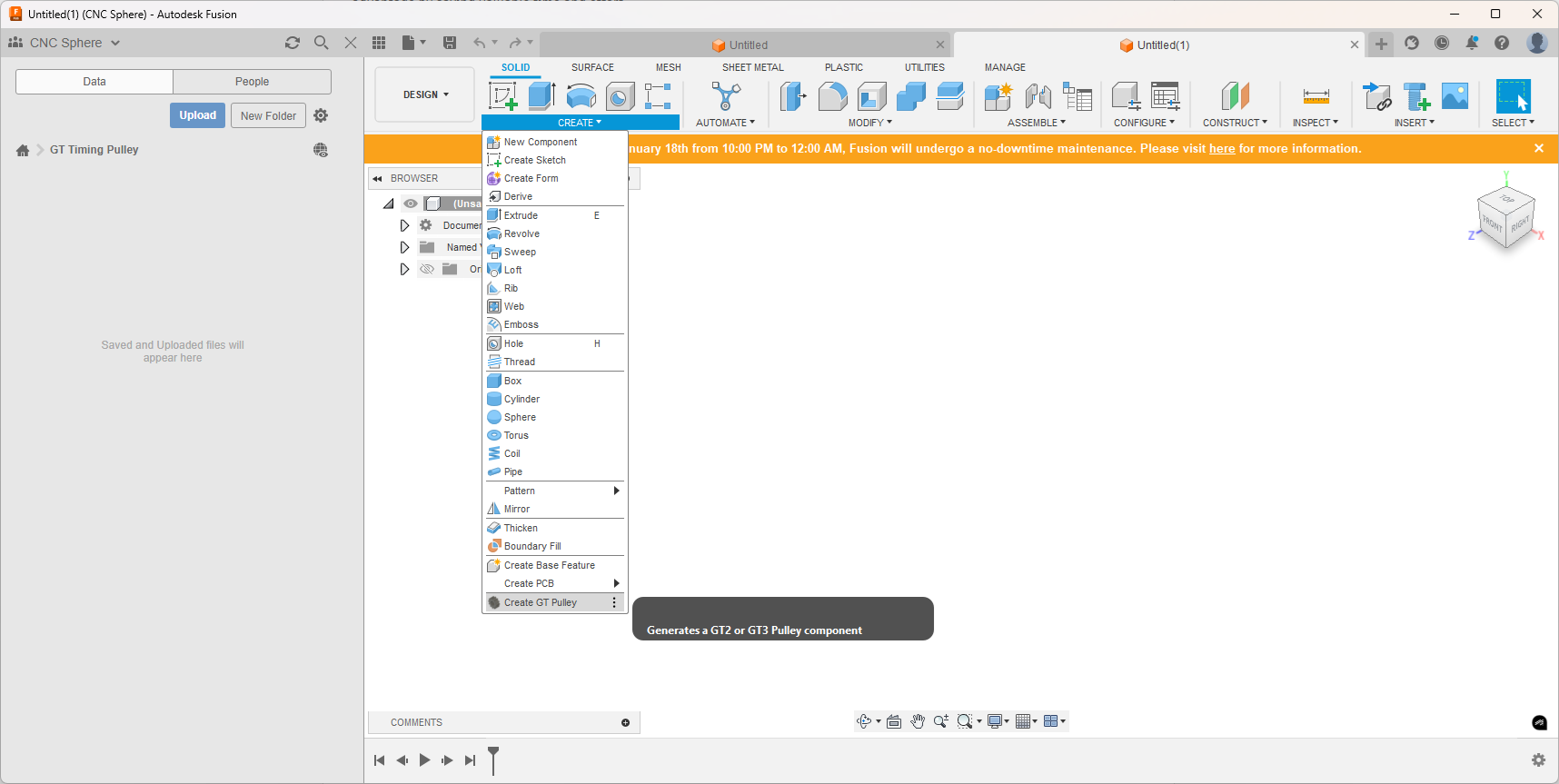Image resolution: width=1559 pixels, height=784 pixels.
Task: Select the Pan hand tool
Action: tap(918, 721)
